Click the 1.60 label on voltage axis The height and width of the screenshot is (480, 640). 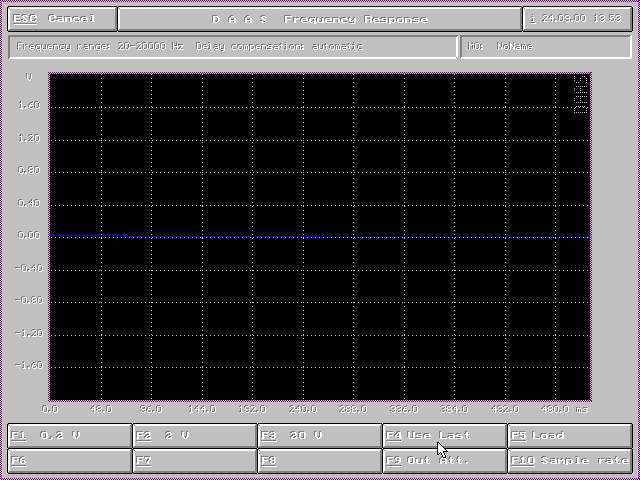[30, 106]
